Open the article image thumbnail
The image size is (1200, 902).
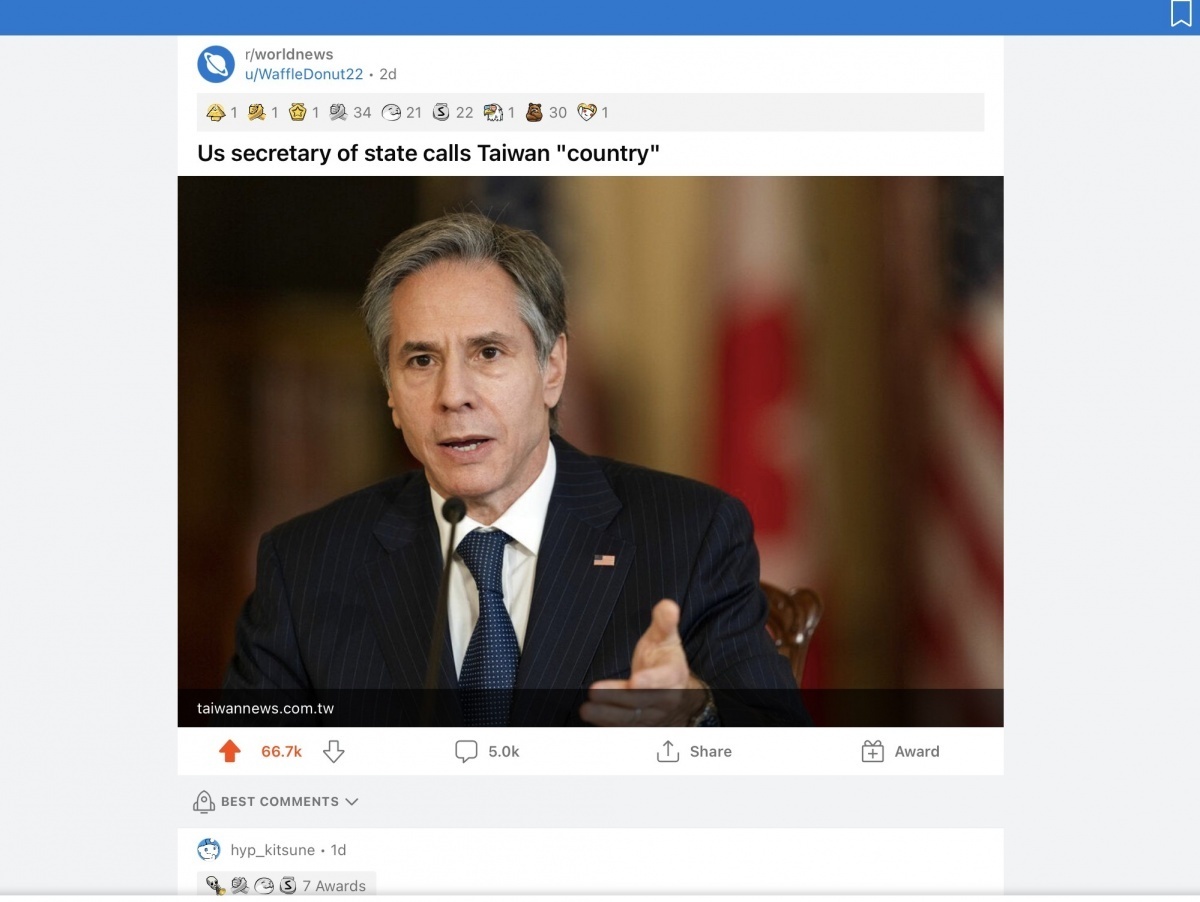point(590,451)
